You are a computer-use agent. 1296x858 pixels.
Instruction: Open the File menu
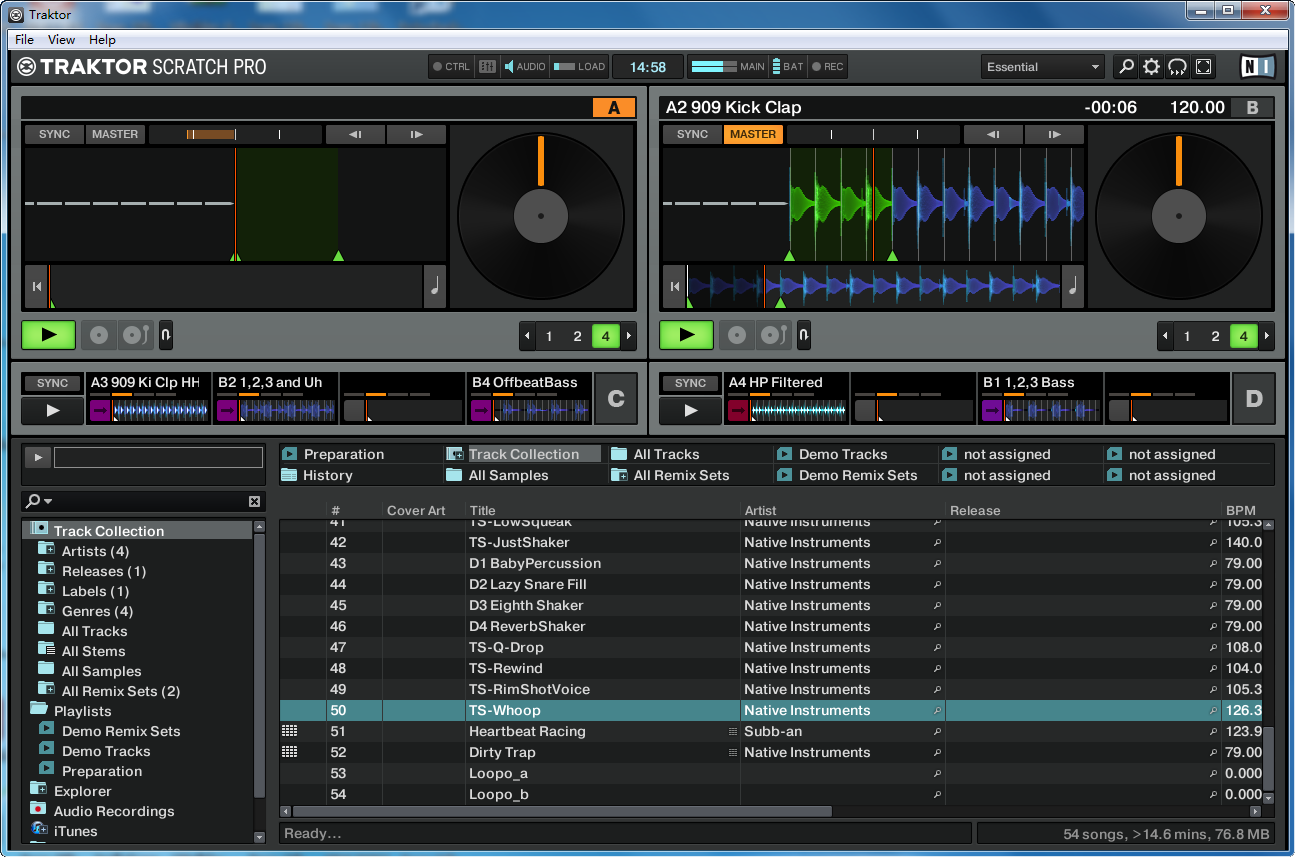24,40
